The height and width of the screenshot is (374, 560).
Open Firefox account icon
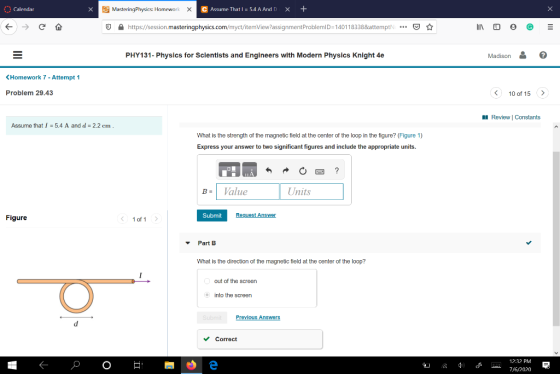pyautogui.click(x=513, y=27)
